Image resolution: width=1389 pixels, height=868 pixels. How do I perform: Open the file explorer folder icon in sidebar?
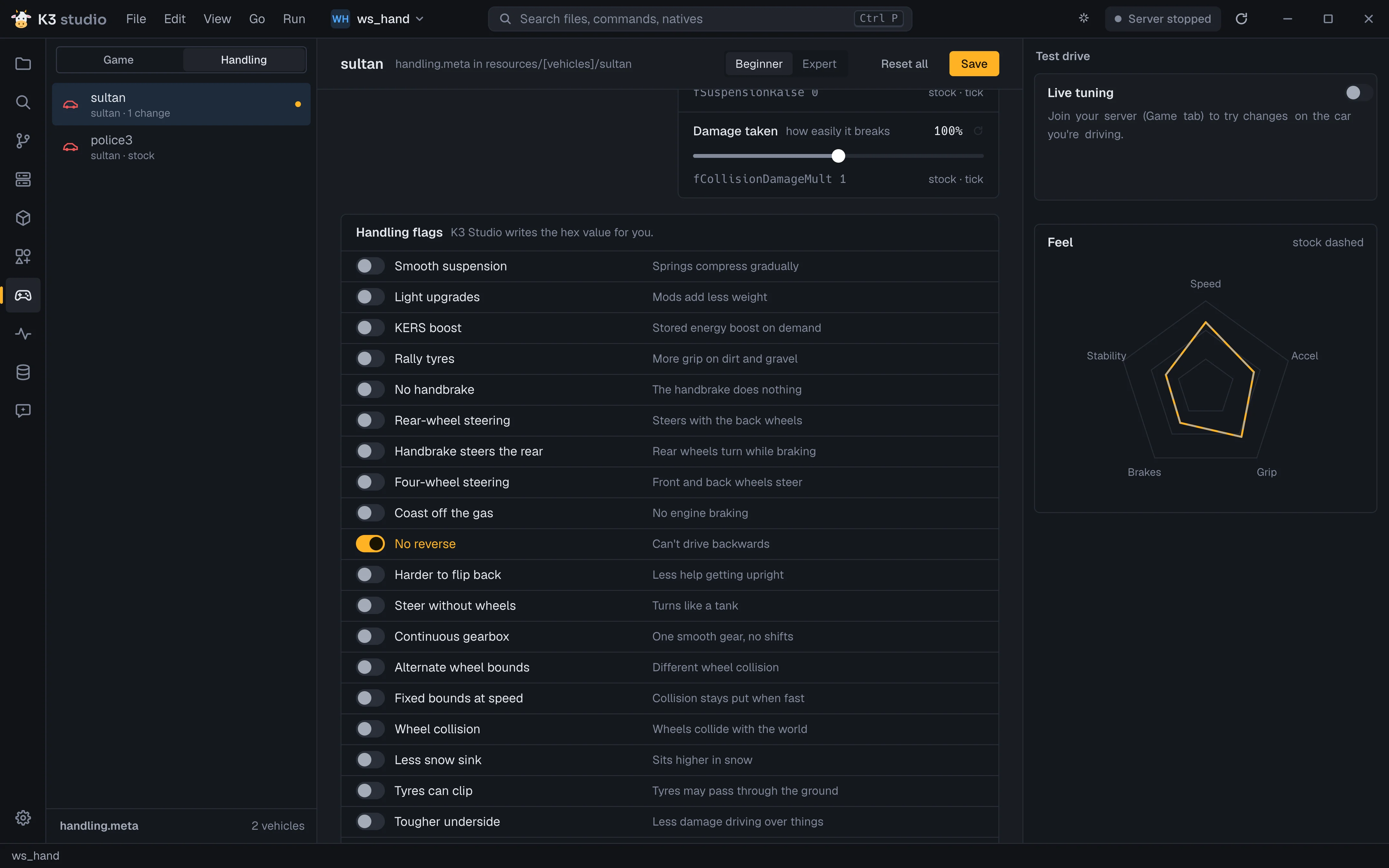(x=23, y=64)
